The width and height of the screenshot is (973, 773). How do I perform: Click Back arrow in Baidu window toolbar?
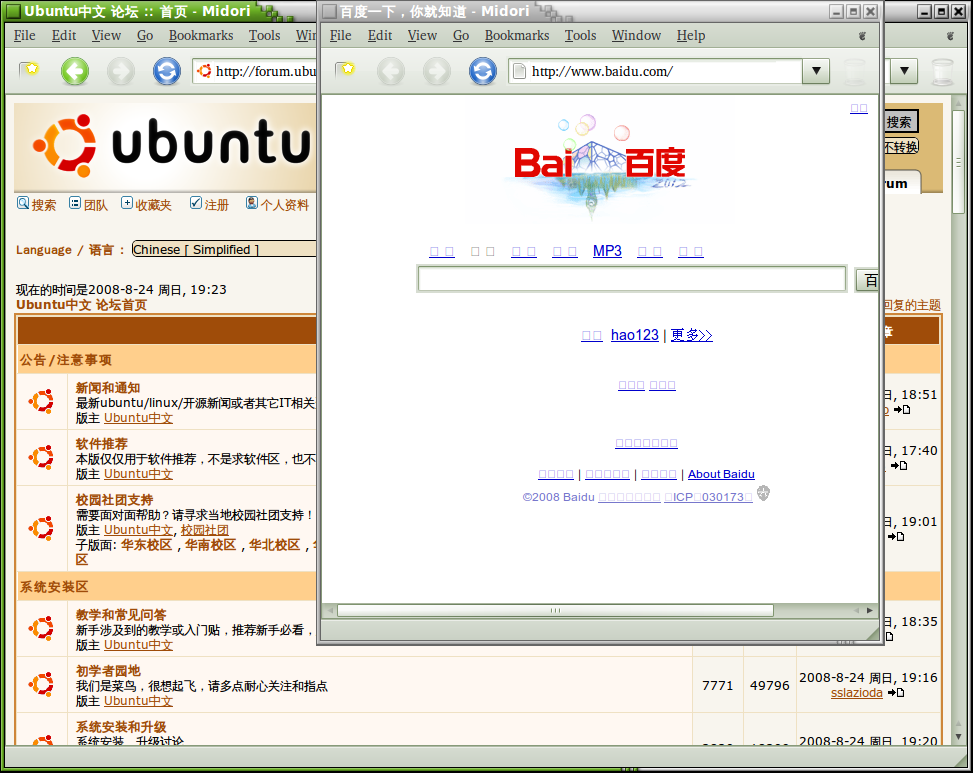point(391,71)
